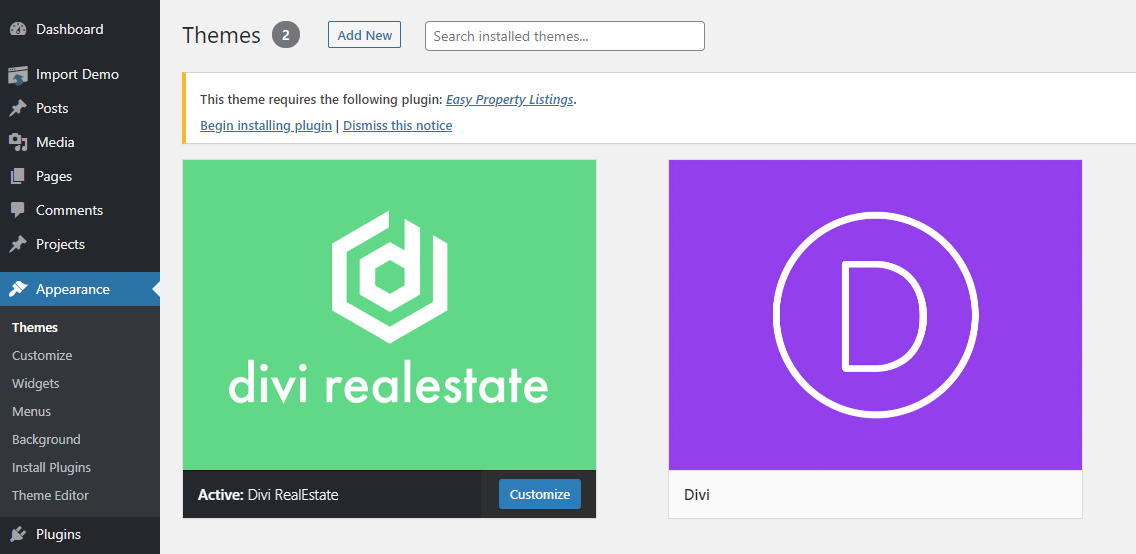
Task: Click the 'Divi' theme name label
Action: (697, 495)
